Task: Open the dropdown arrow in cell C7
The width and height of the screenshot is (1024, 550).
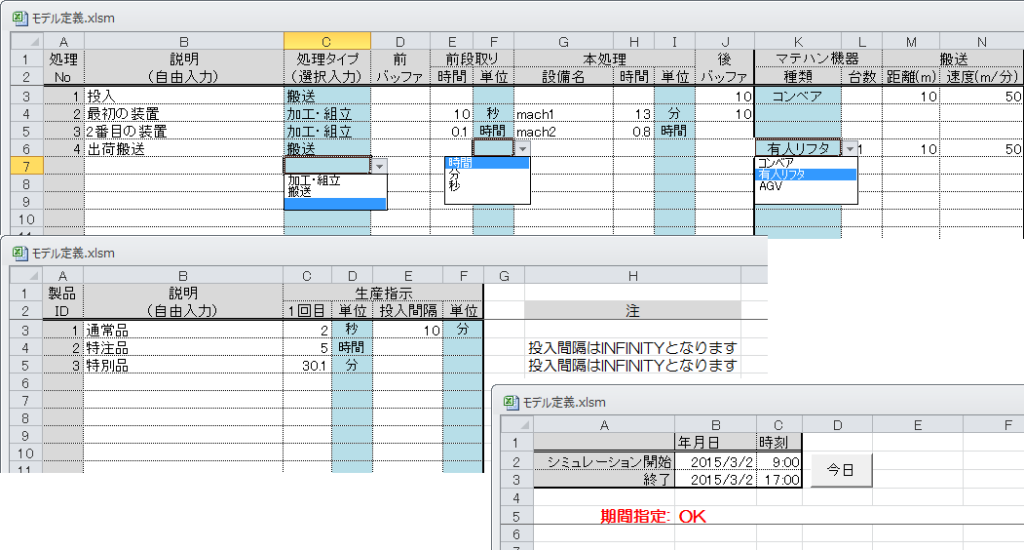Action: pyautogui.click(x=379, y=166)
